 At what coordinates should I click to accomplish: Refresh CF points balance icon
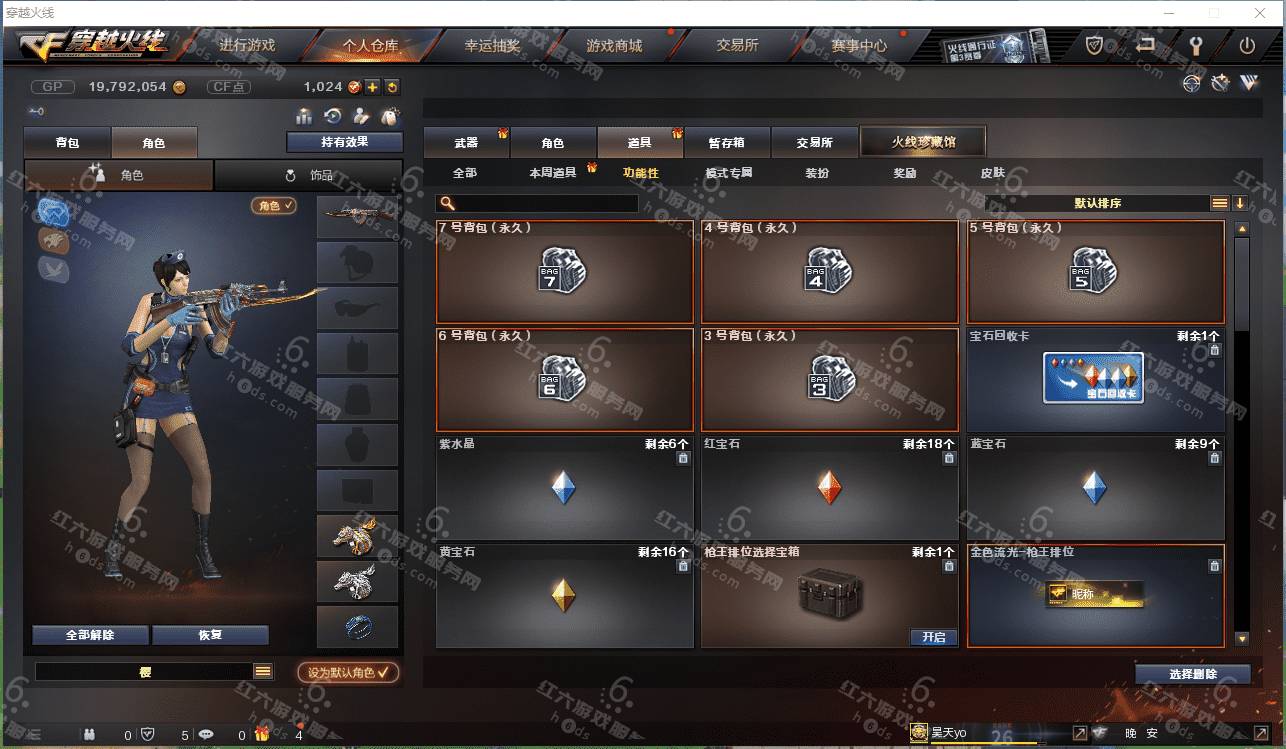pos(392,87)
